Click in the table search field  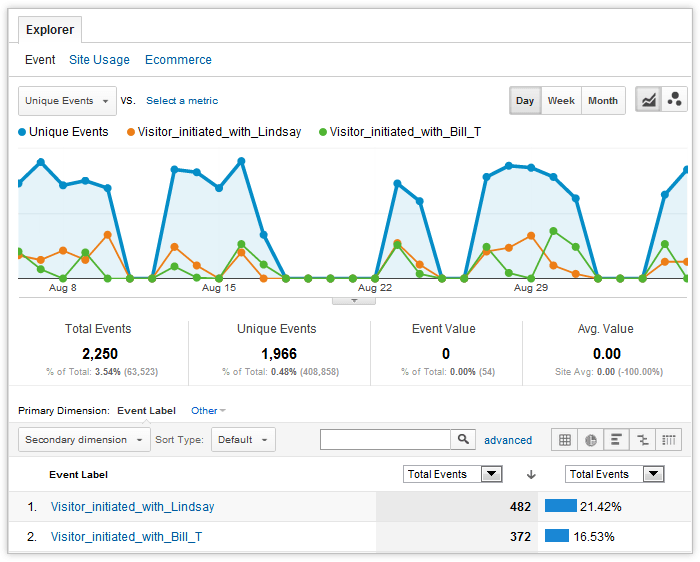[385, 439]
